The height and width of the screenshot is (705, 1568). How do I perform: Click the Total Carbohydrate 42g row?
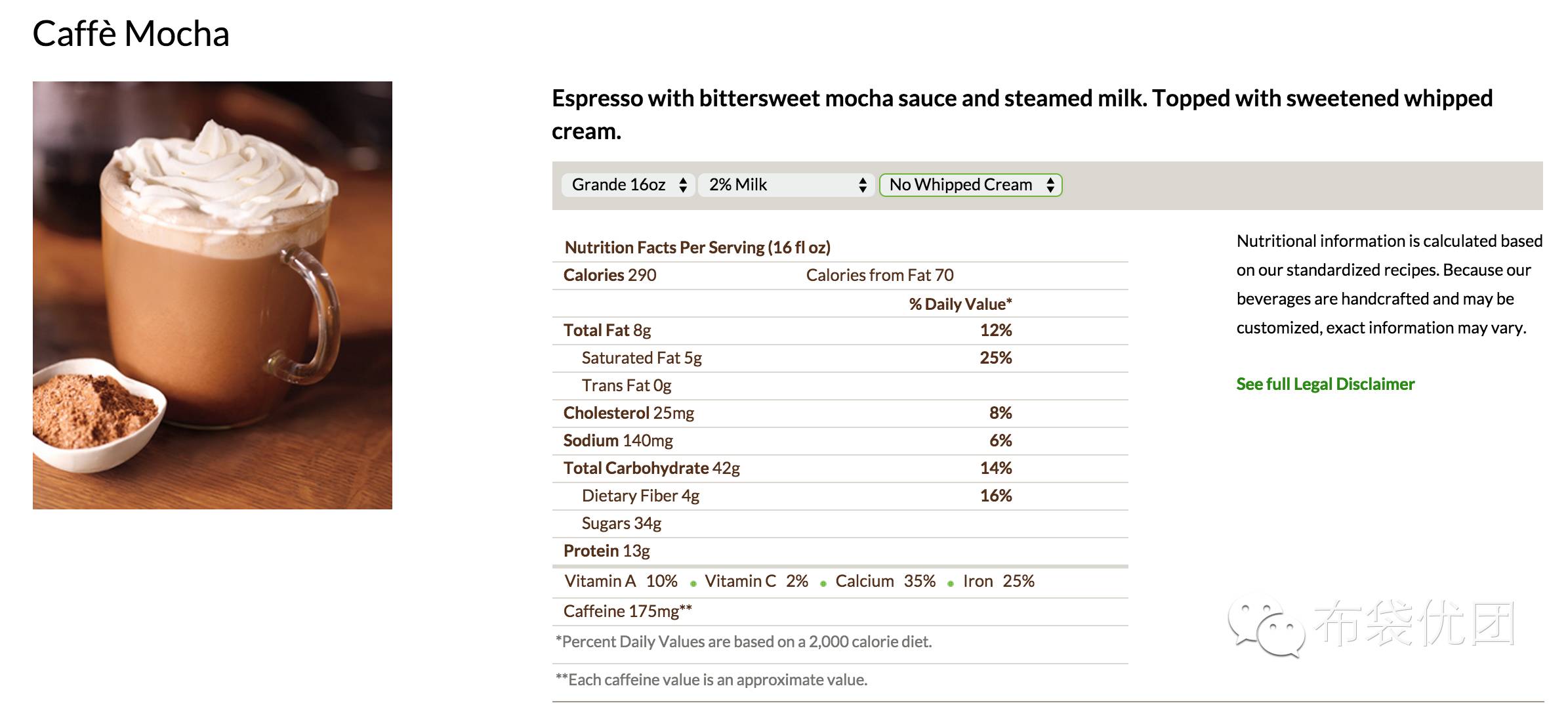click(x=840, y=469)
